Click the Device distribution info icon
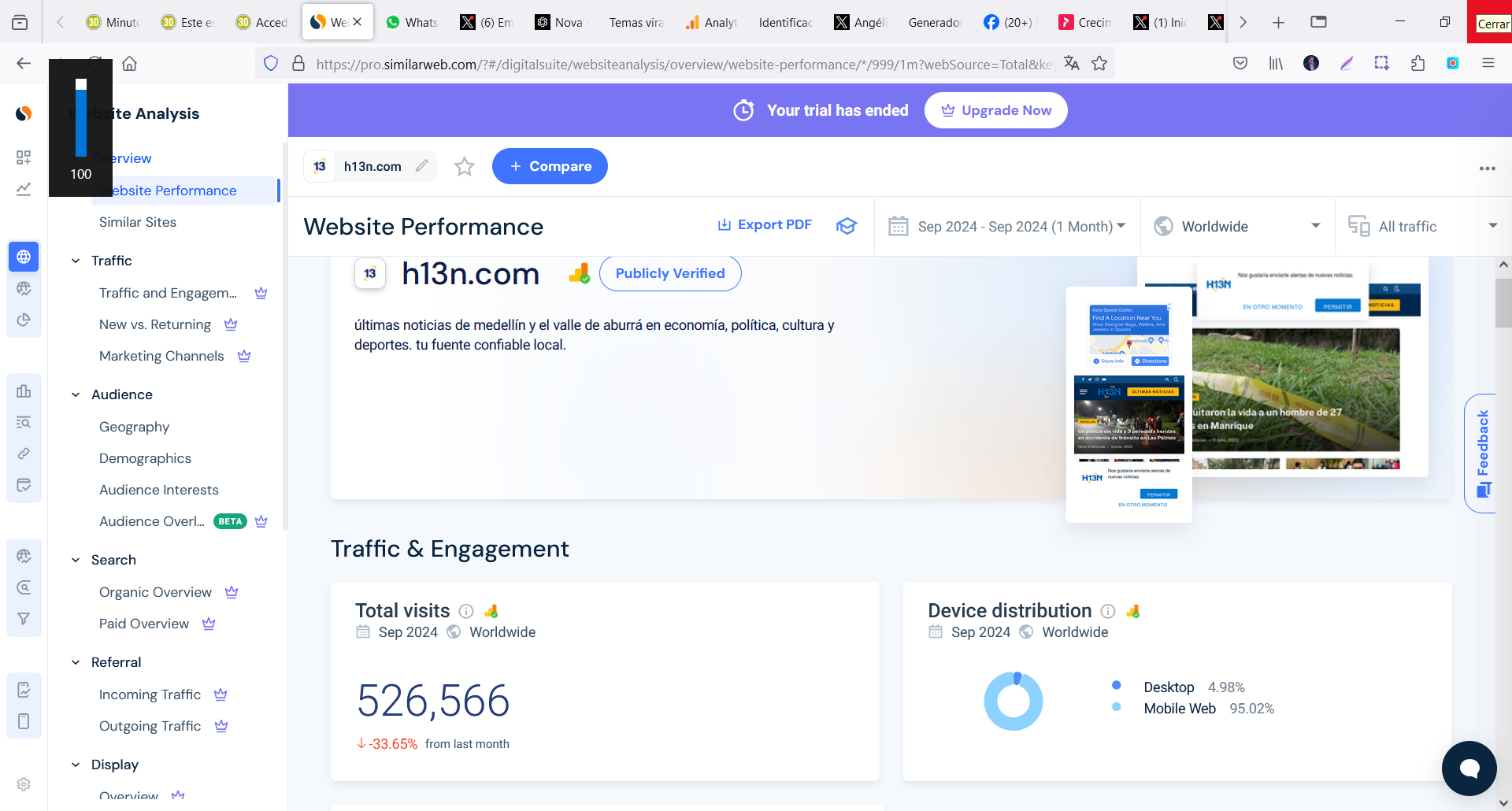The height and width of the screenshot is (811, 1512). click(x=1108, y=611)
